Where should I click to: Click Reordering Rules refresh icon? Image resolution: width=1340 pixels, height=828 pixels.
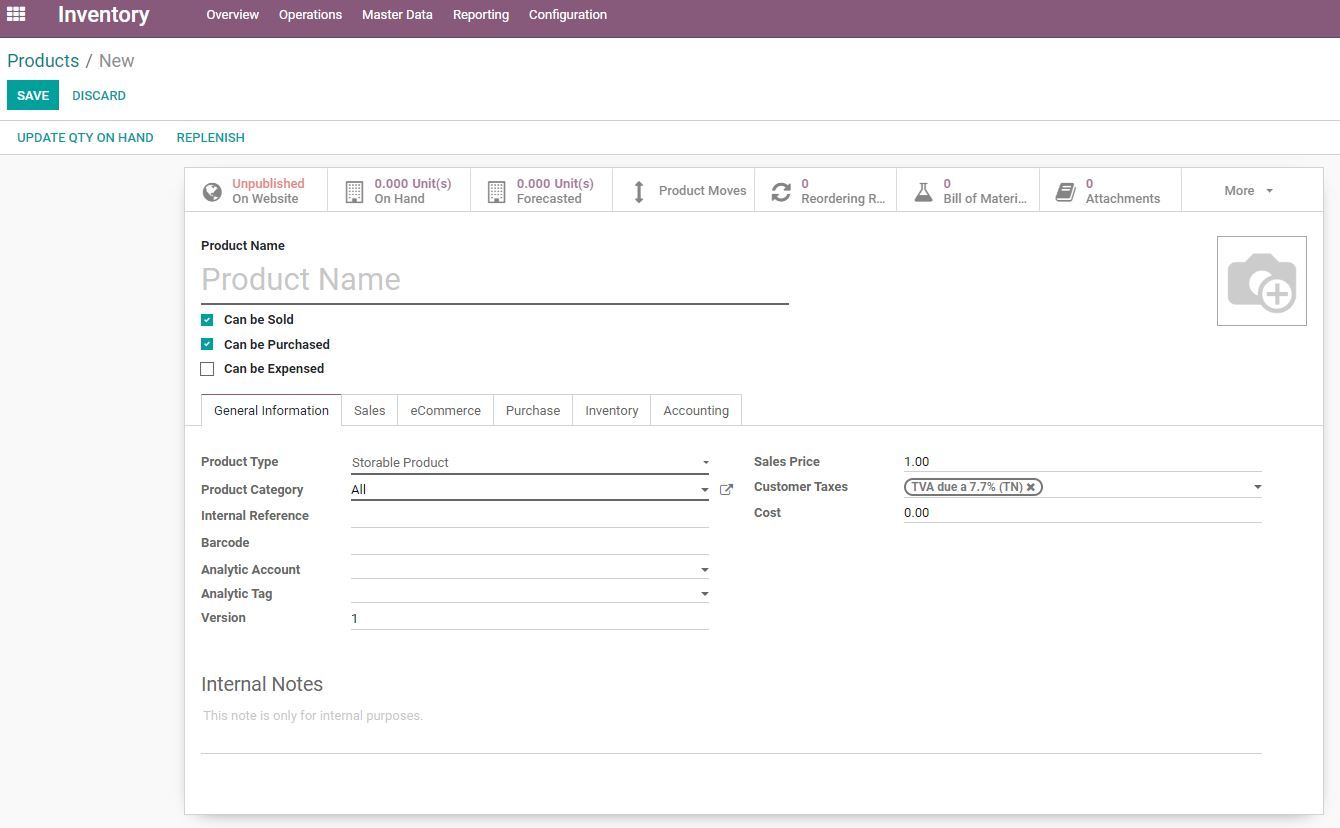[781, 192]
